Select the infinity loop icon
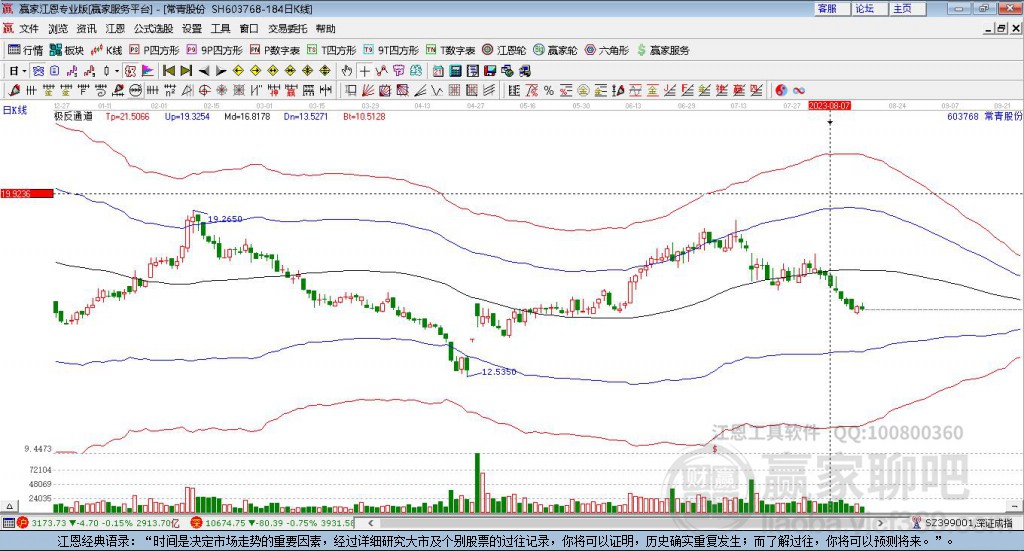The width and height of the screenshot is (1024, 551). click(x=799, y=91)
